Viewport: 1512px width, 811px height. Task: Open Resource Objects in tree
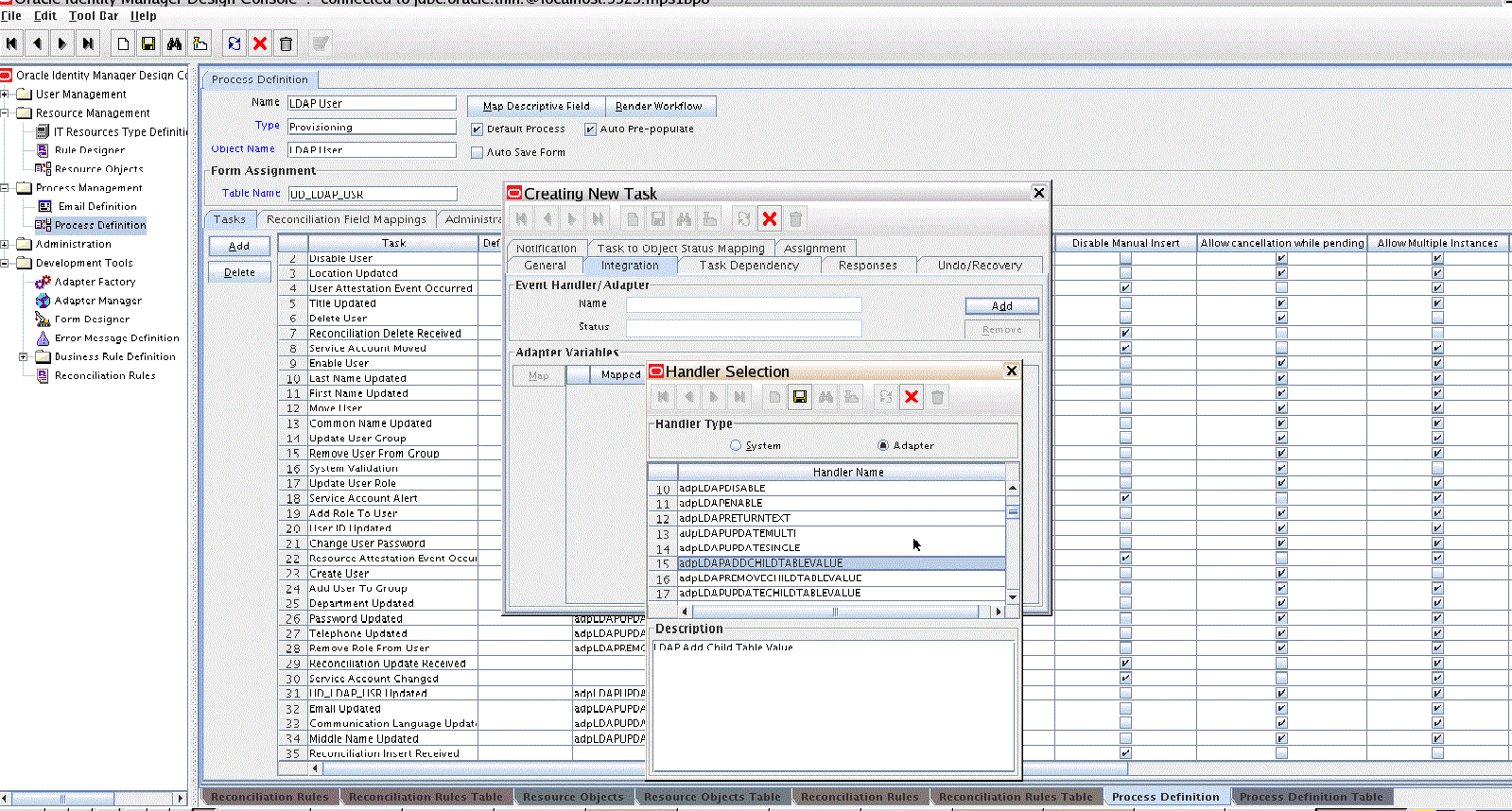click(x=98, y=169)
